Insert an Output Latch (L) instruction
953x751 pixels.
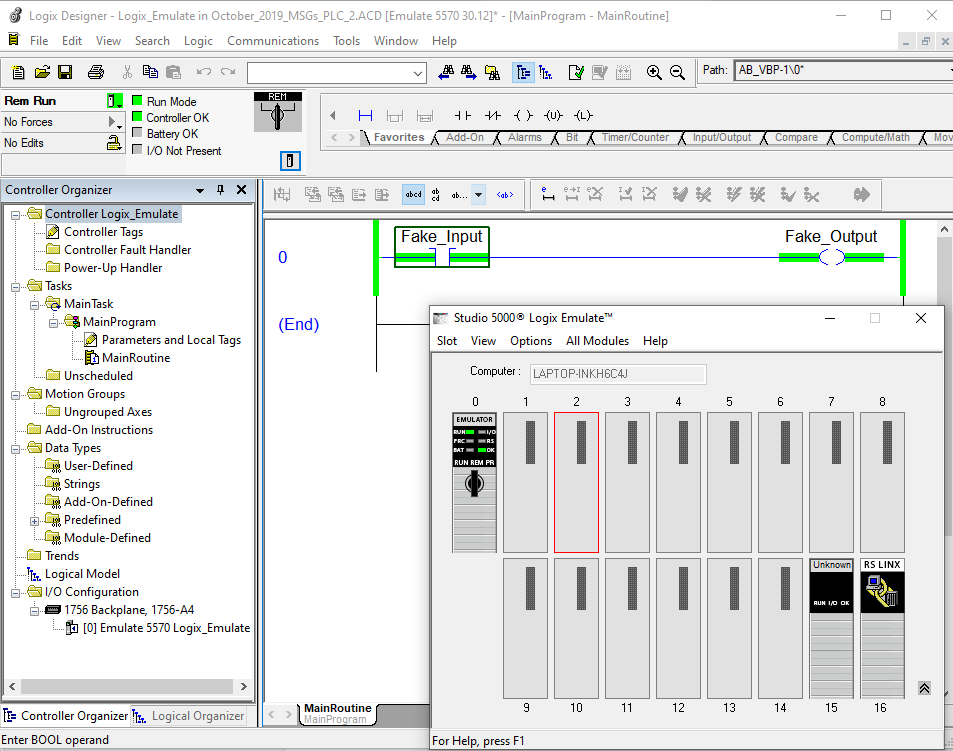(584, 115)
